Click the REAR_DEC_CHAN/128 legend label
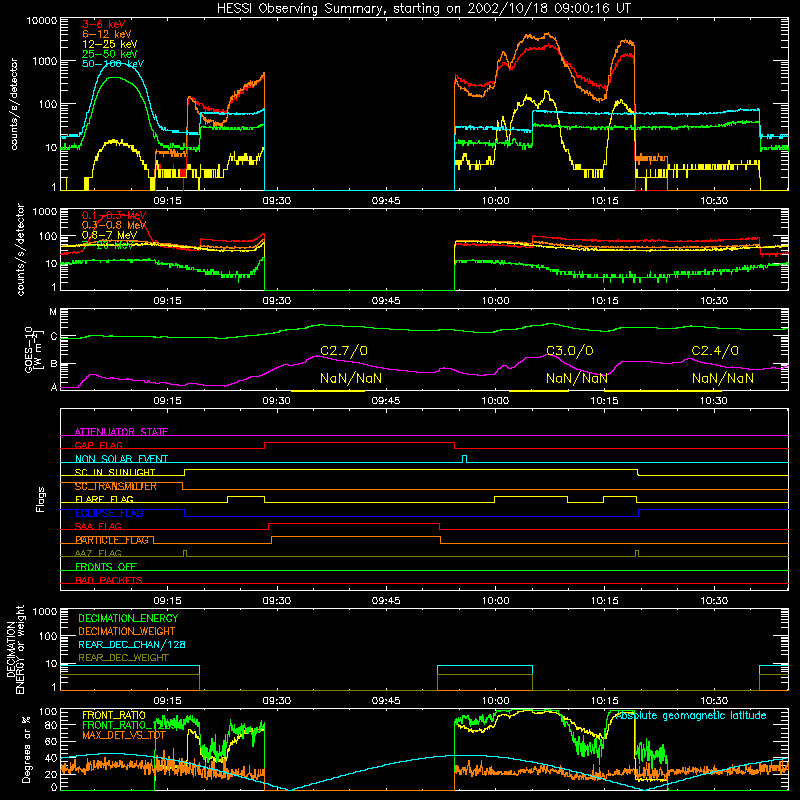 (132, 644)
